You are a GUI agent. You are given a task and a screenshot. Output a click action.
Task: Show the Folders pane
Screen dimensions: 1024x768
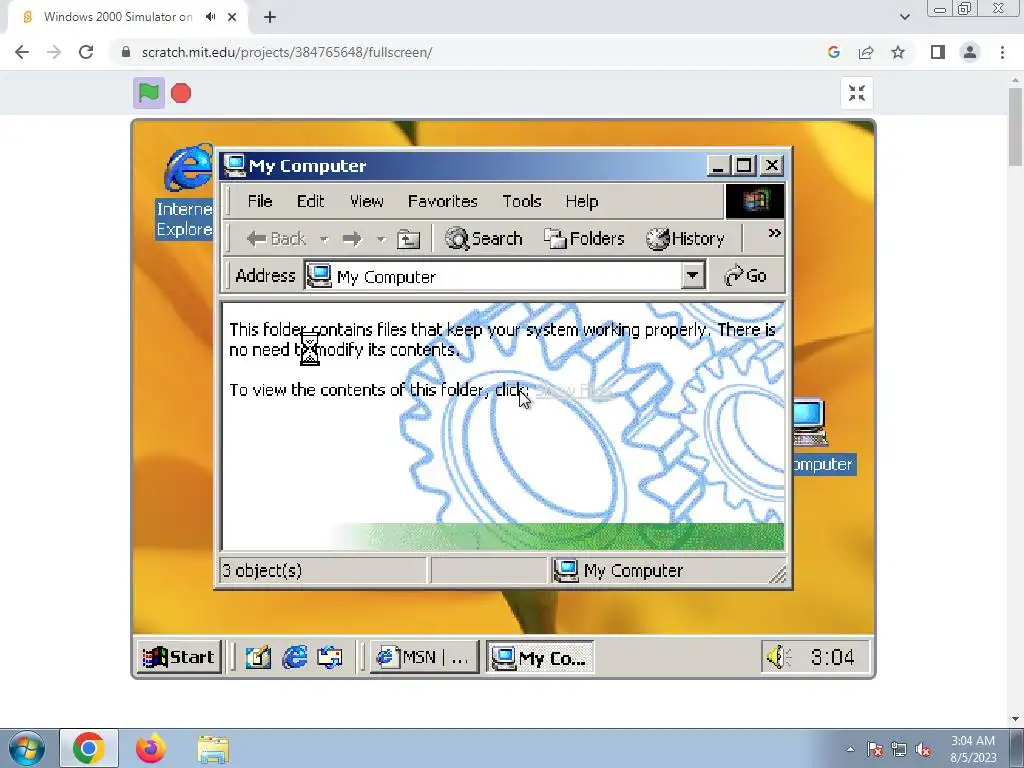coord(584,239)
